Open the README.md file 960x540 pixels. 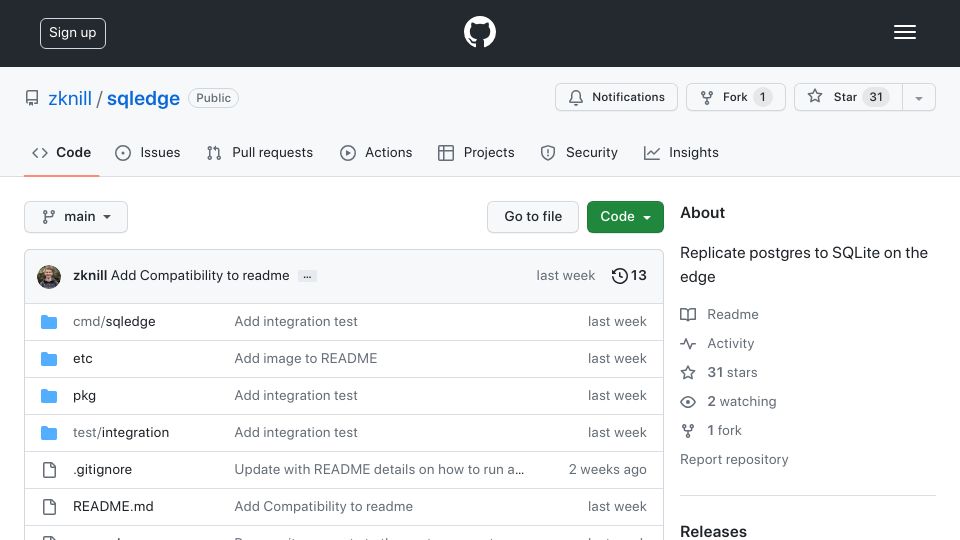tap(113, 506)
